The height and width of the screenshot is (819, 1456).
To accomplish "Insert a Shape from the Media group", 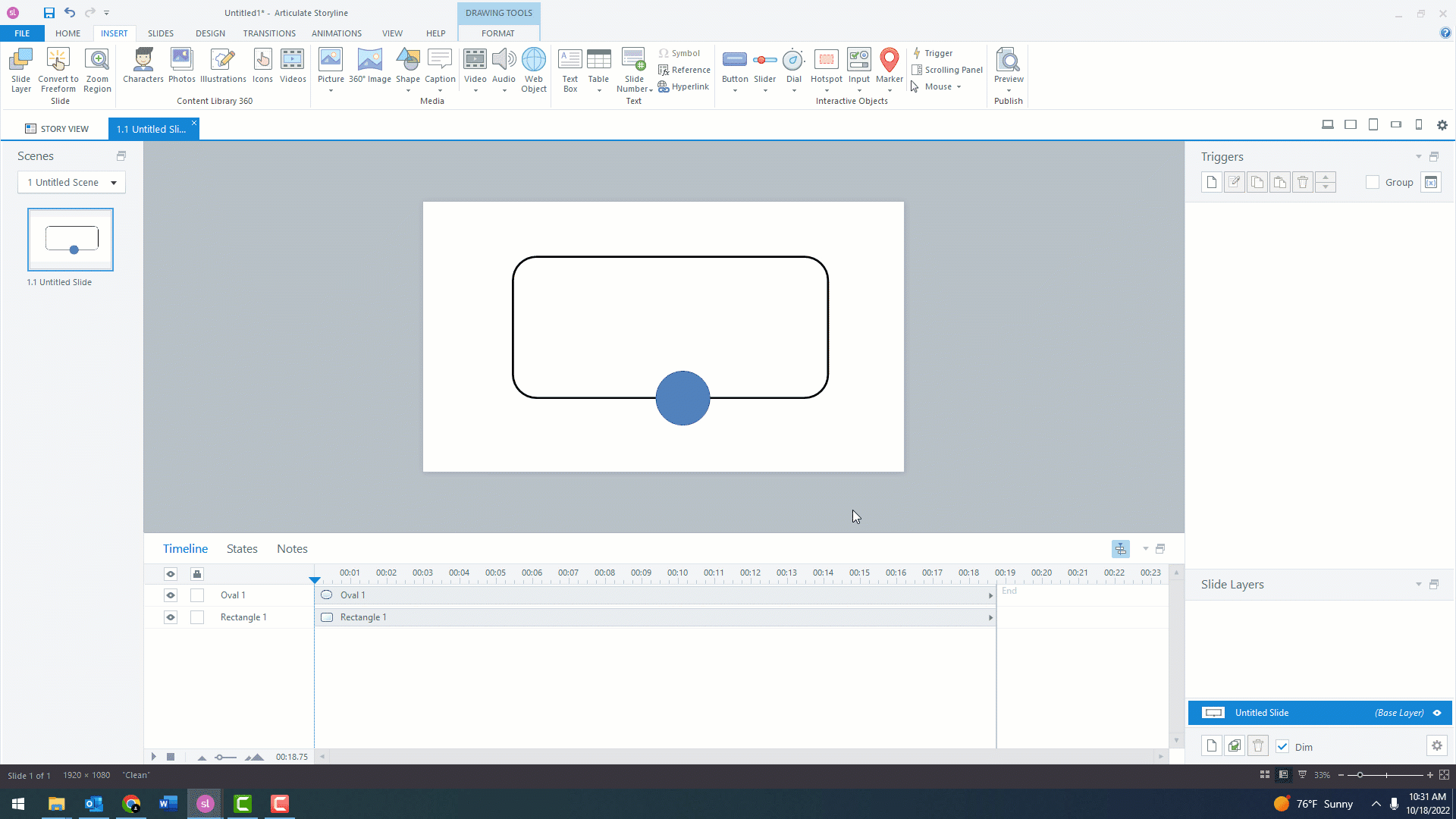I will click(408, 68).
